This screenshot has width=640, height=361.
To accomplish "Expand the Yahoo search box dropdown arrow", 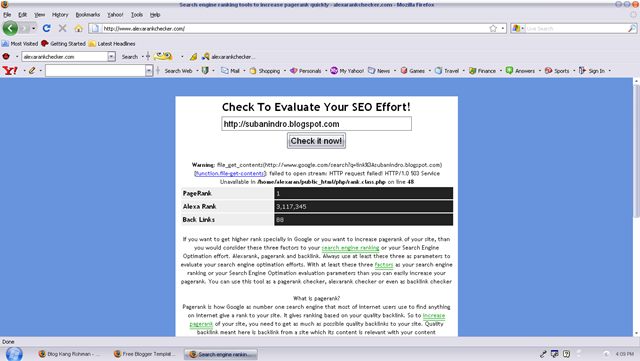I will (149, 71).
